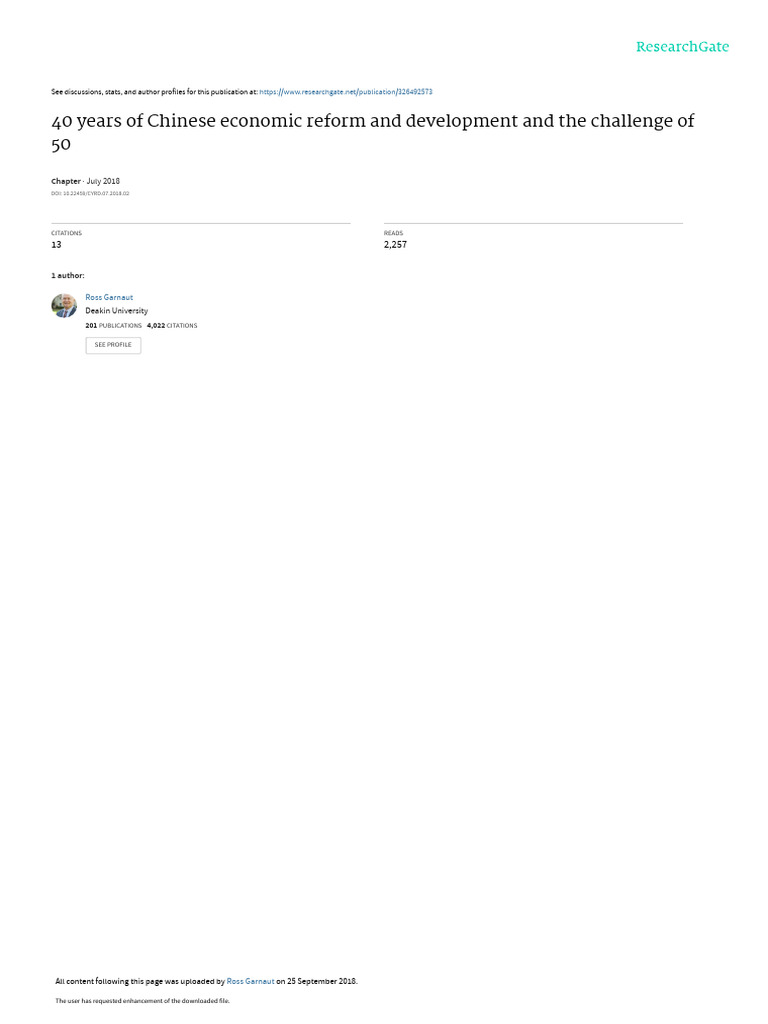Click the reads count 2,257
This screenshot has width=768, height=1024.
coord(395,244)
